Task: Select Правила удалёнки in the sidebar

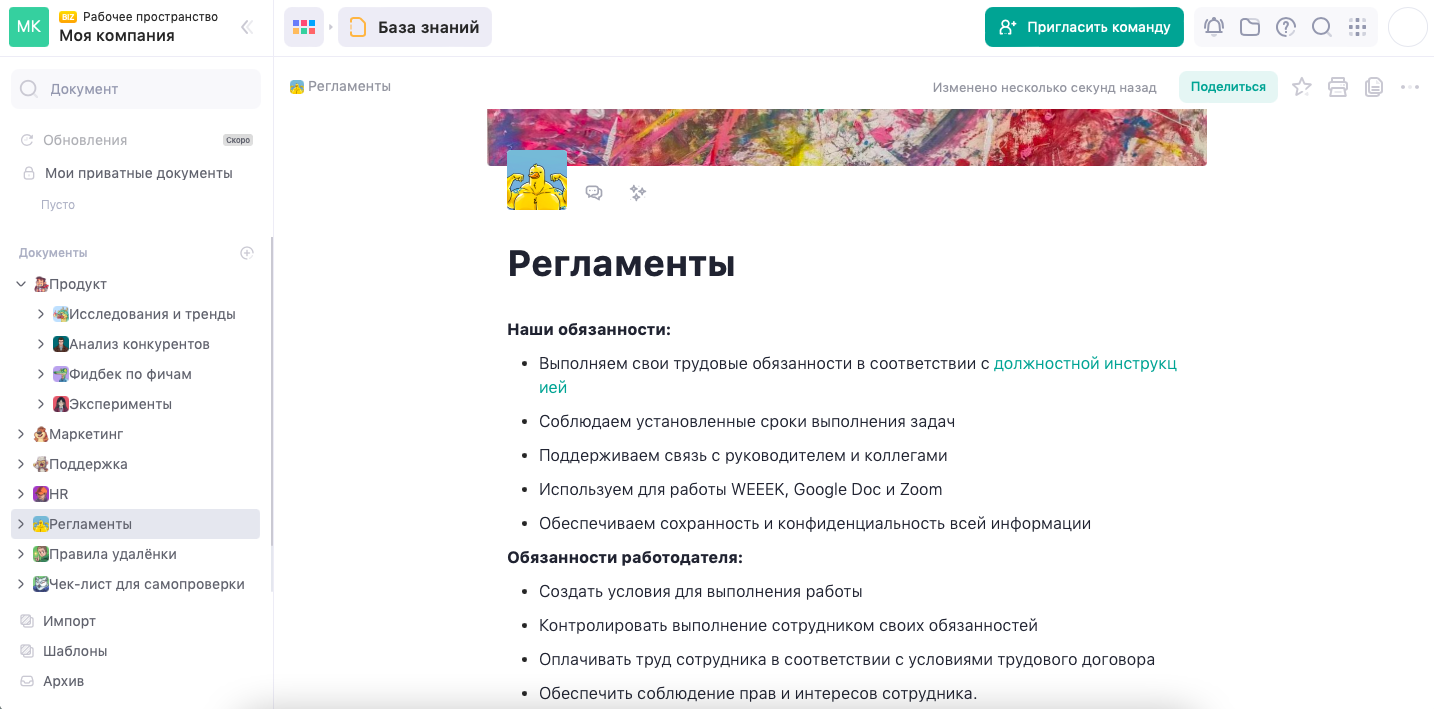Action: tap(110, 553)
